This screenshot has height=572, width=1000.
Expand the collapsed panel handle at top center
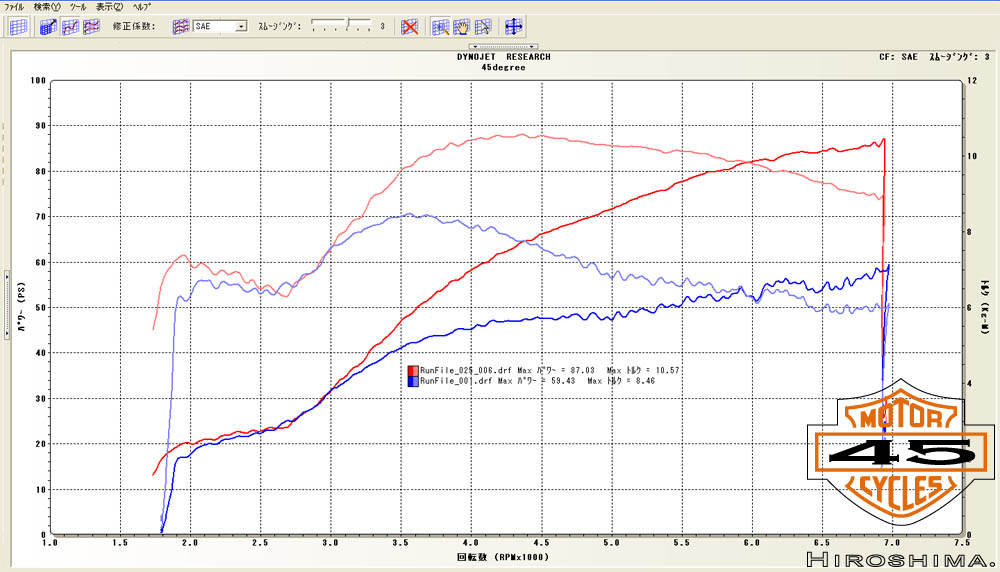coord(503,46)
